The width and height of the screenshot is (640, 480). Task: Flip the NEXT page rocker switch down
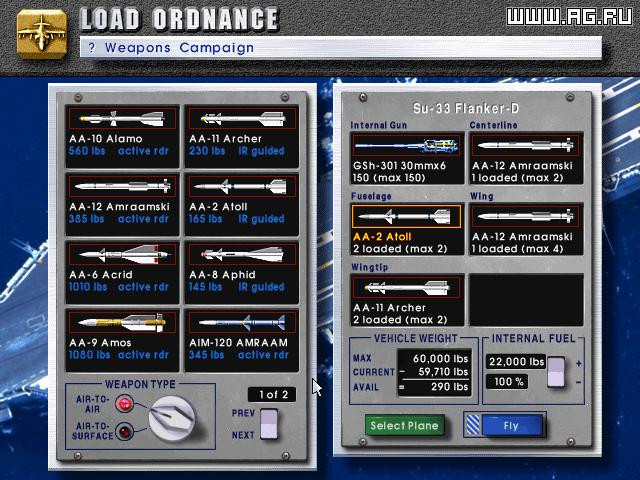[x=269, y=431]
